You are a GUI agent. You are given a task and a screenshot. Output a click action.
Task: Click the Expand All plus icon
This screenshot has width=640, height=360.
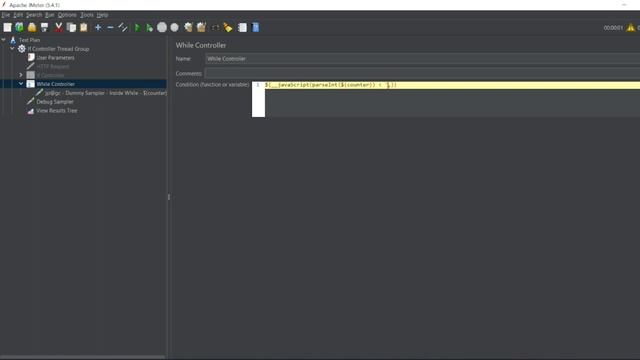click(98, 27)
